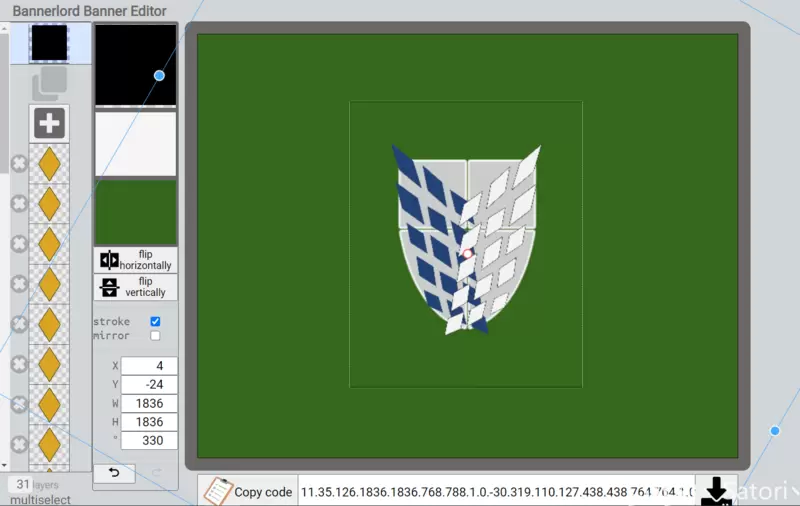Click the red circle handle on the canvas
This screenshot has width=800, height=506.
(467, 254)
